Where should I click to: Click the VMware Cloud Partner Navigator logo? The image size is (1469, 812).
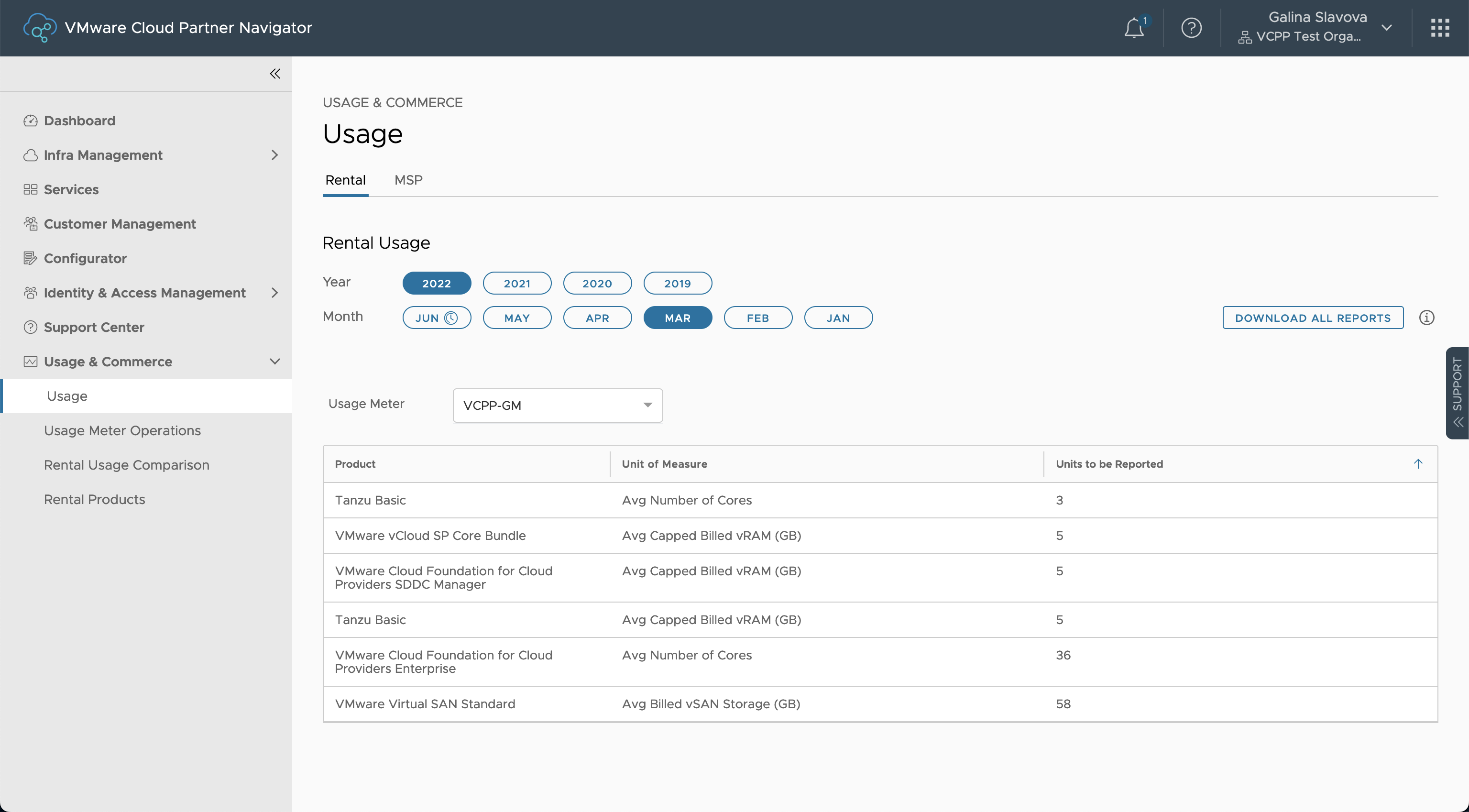tap(39, 28)
